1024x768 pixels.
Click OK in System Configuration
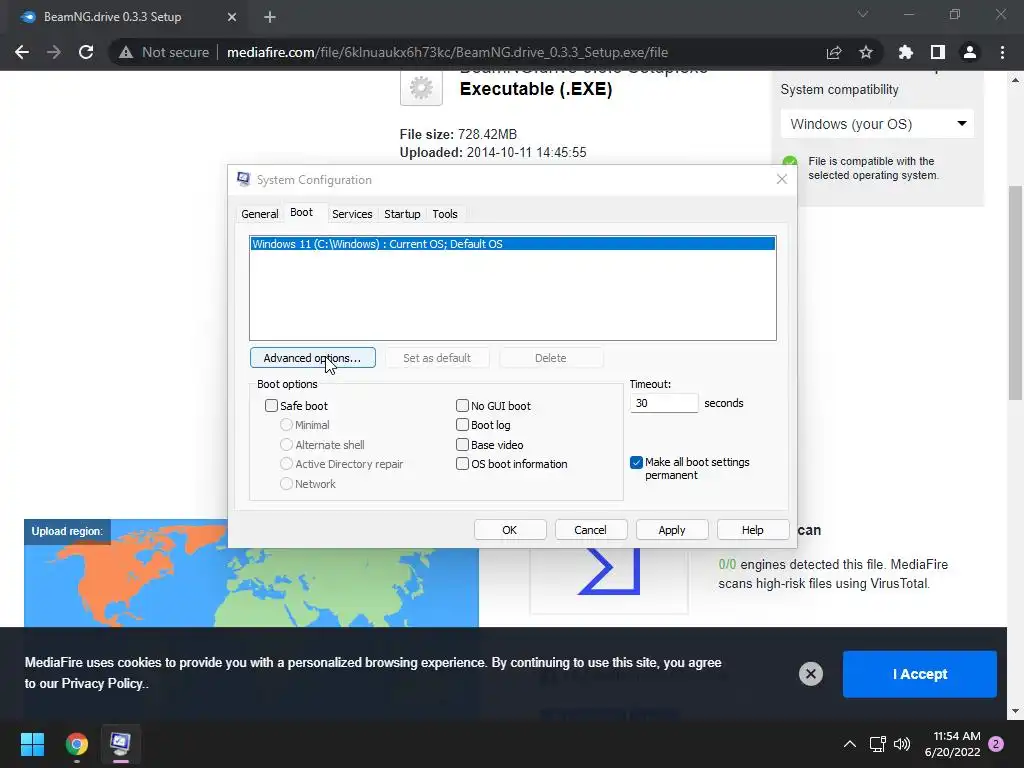(510, 530)
